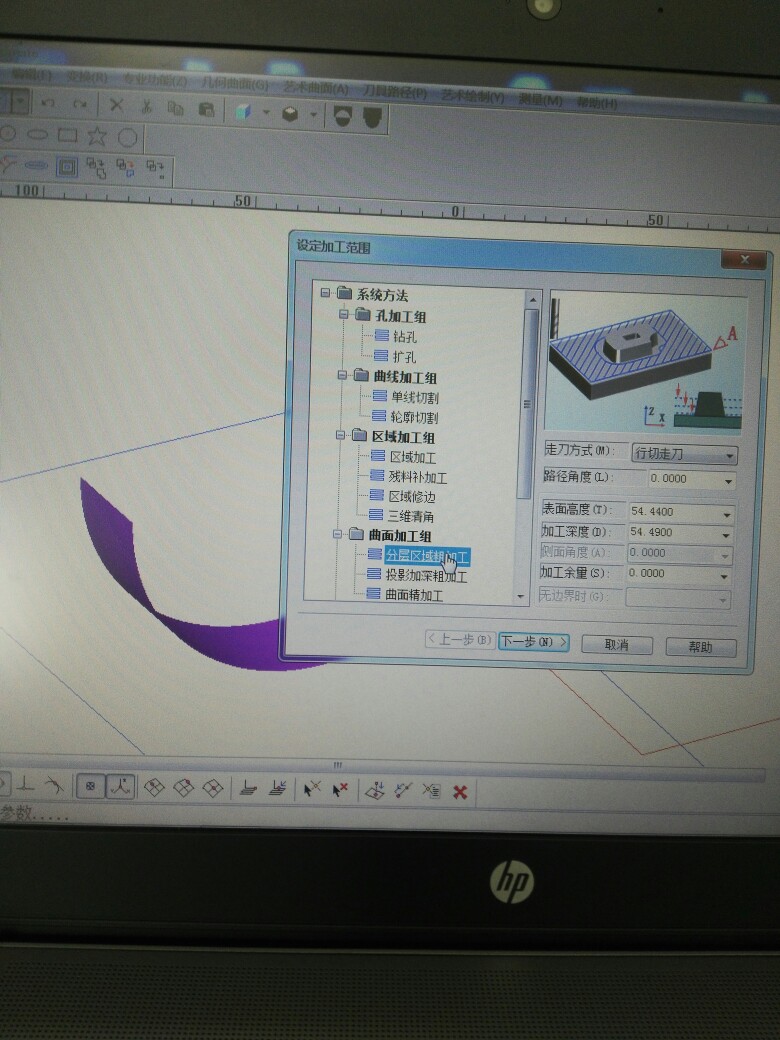Open the 加工余量 dropdown arrow
Screen dimensions: 780x1040
724,576
